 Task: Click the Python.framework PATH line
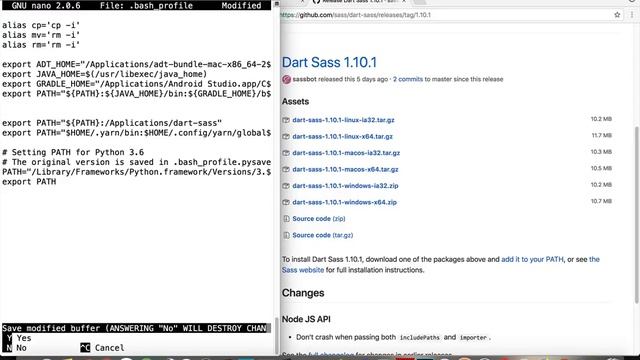136,172
